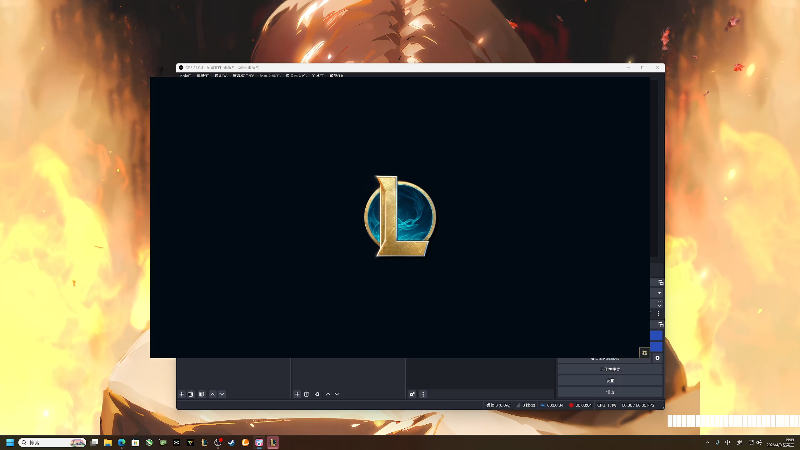
Task: Open source properties gear in Sources panel
Action: tap(317, 394)
